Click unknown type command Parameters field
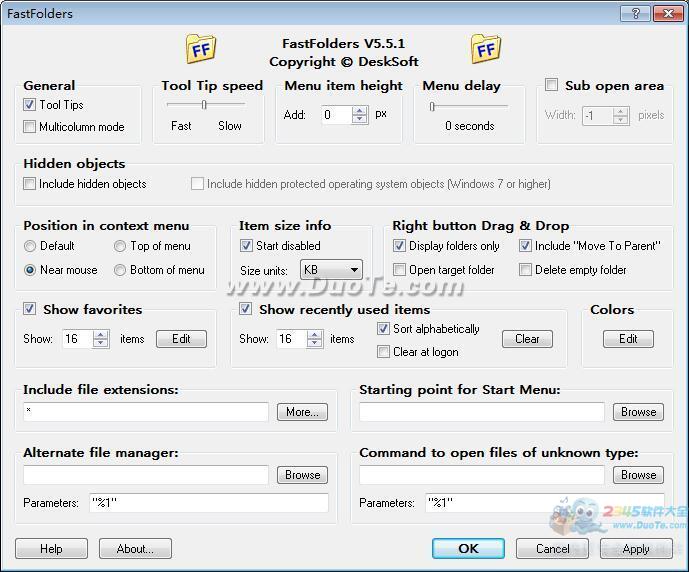Image resolution: width=689 pixels, height=572 pixels. (x=545, y=503)
